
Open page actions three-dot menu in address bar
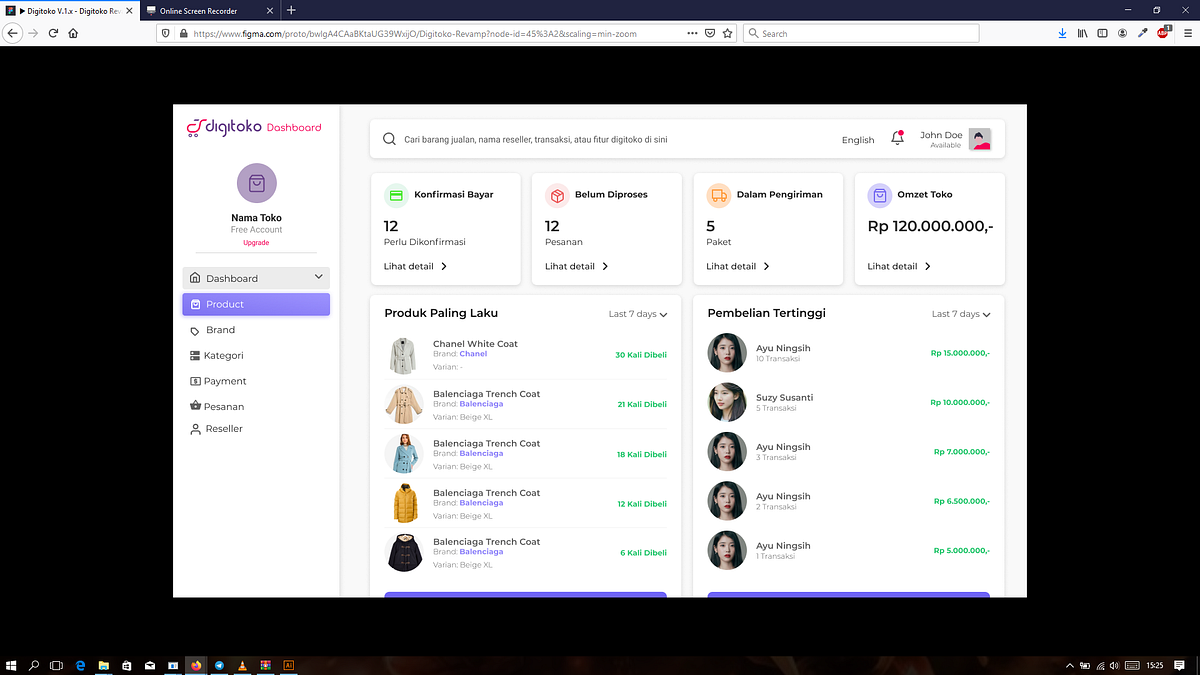pos(692,33)
